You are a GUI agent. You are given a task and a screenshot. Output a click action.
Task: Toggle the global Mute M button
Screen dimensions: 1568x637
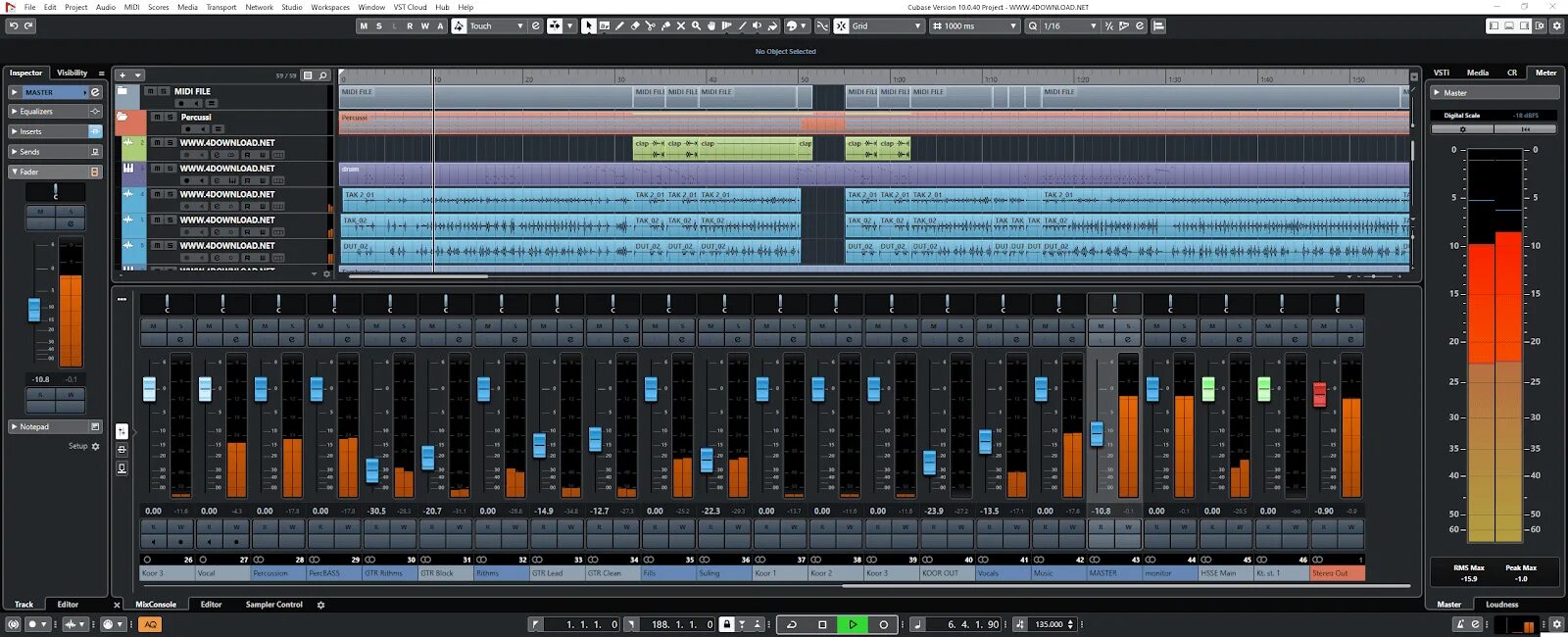tap(364, 25)
